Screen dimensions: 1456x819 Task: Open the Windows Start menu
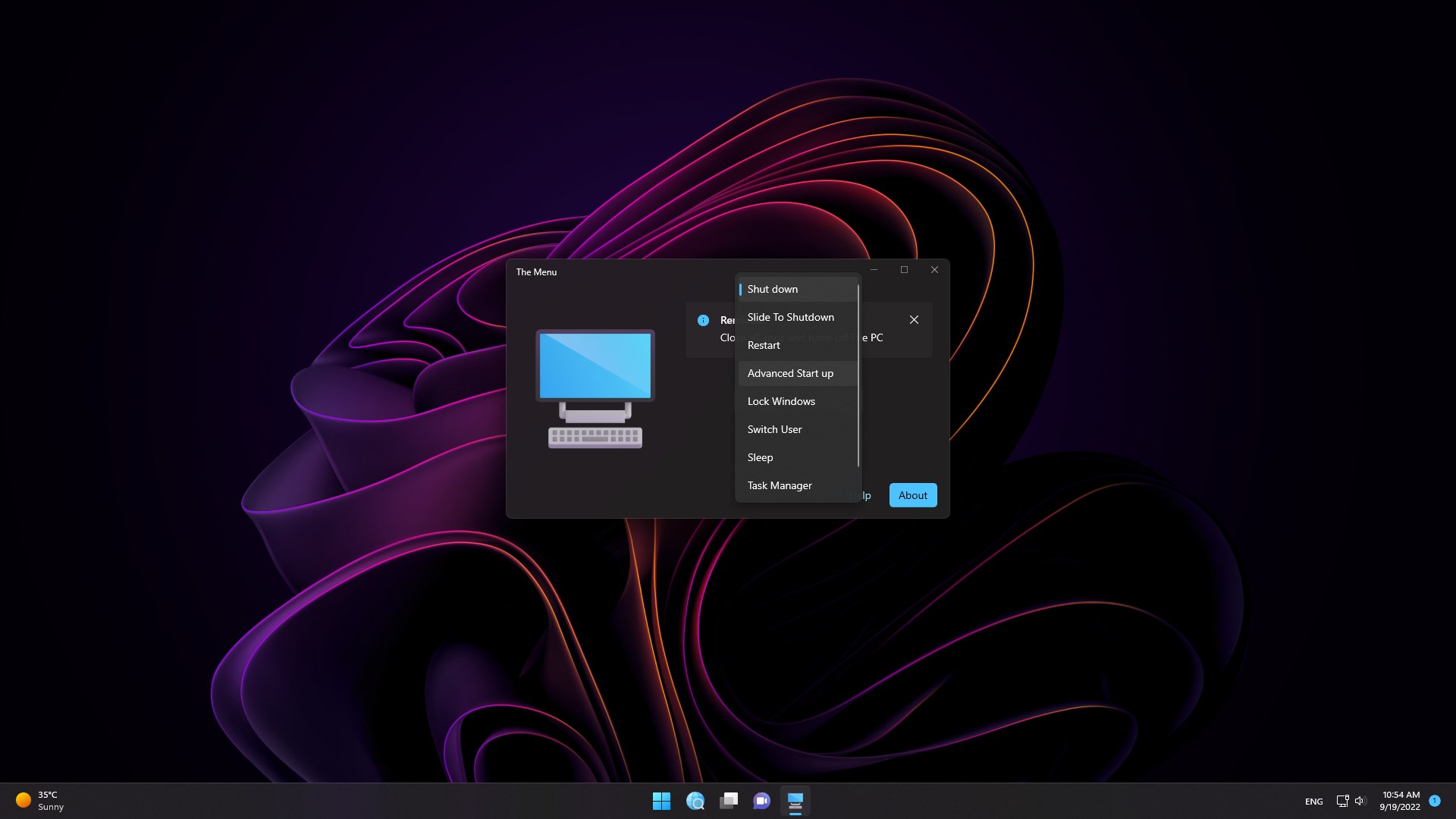click(661, 801)
